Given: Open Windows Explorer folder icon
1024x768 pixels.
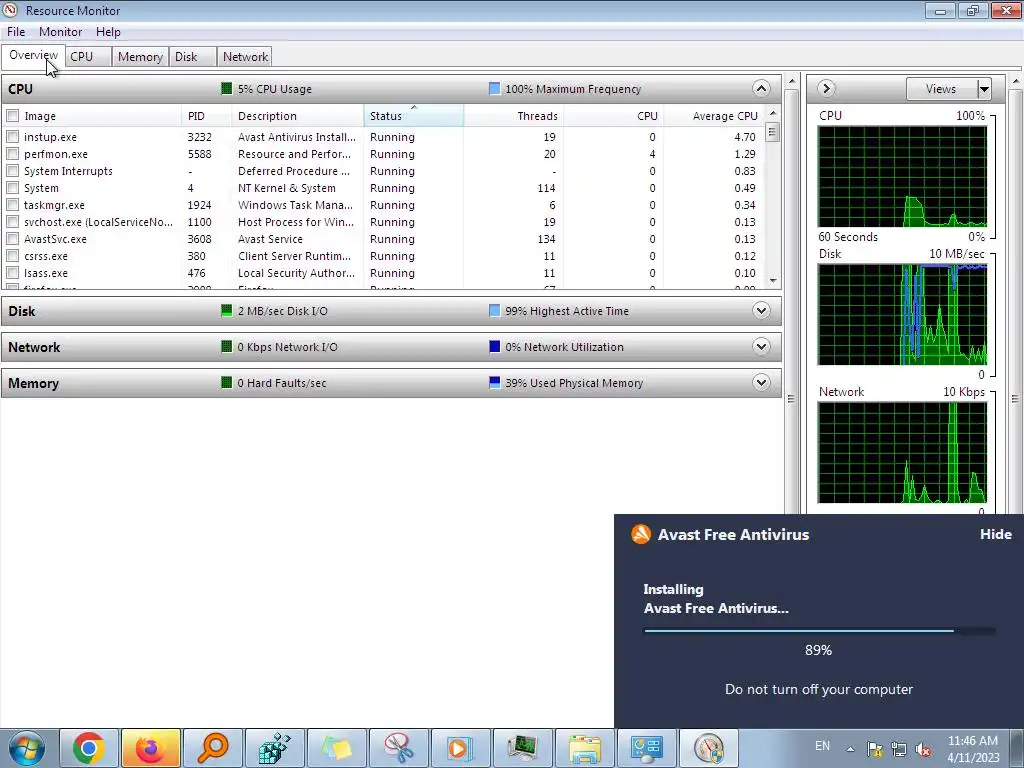Looking at the screenshot, I should tap(585, 748).
